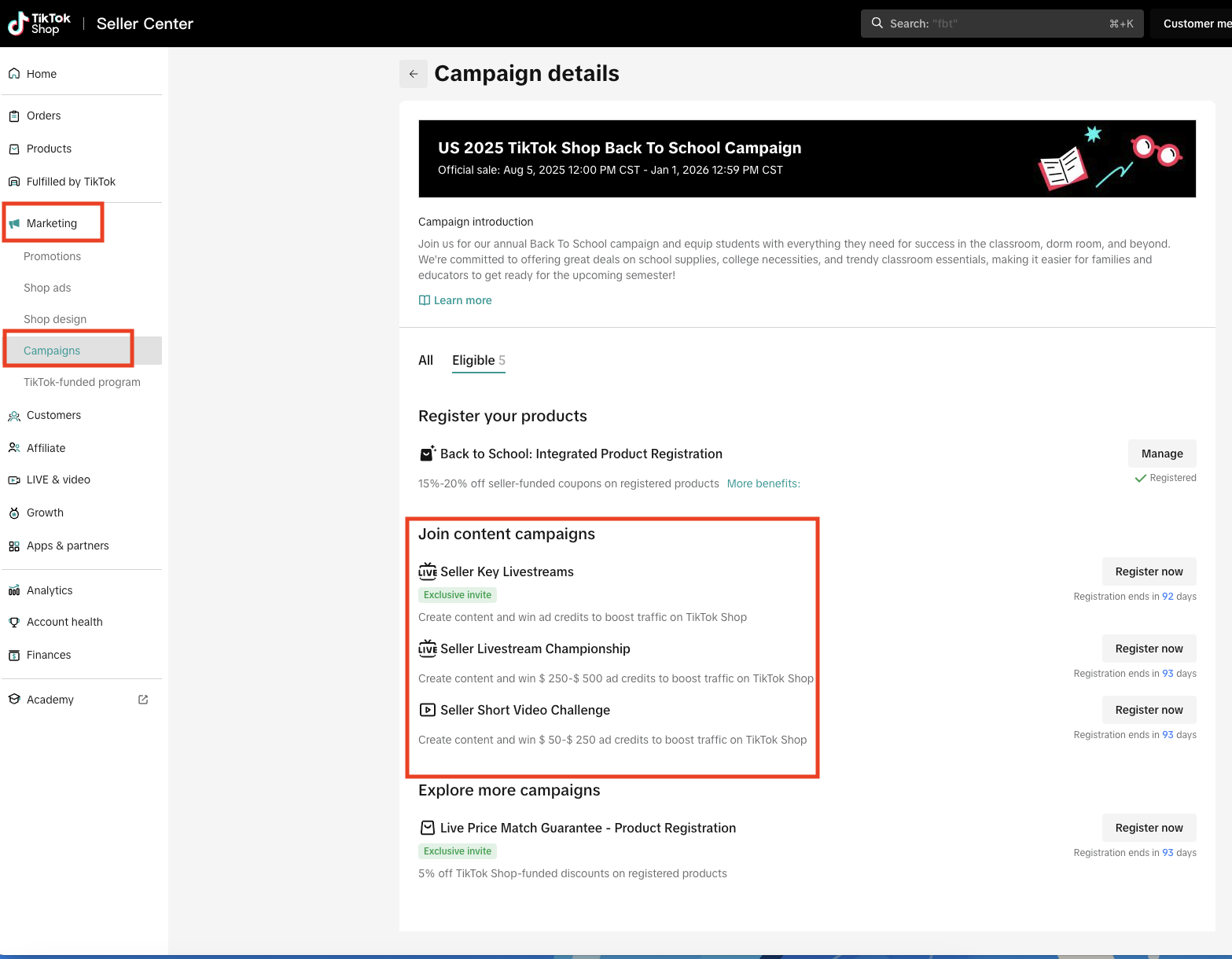Open the Learn more link

click(462, 300)
